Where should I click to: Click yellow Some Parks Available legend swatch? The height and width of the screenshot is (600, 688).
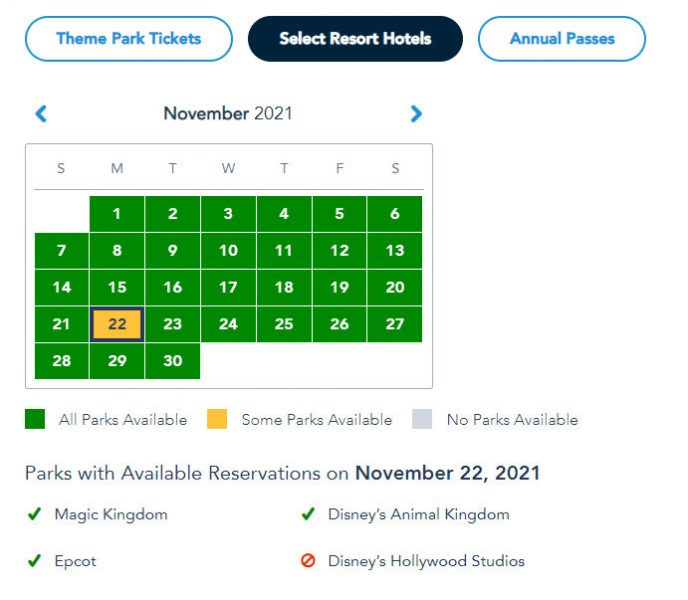pyautogui.click(x=217, y=420)
